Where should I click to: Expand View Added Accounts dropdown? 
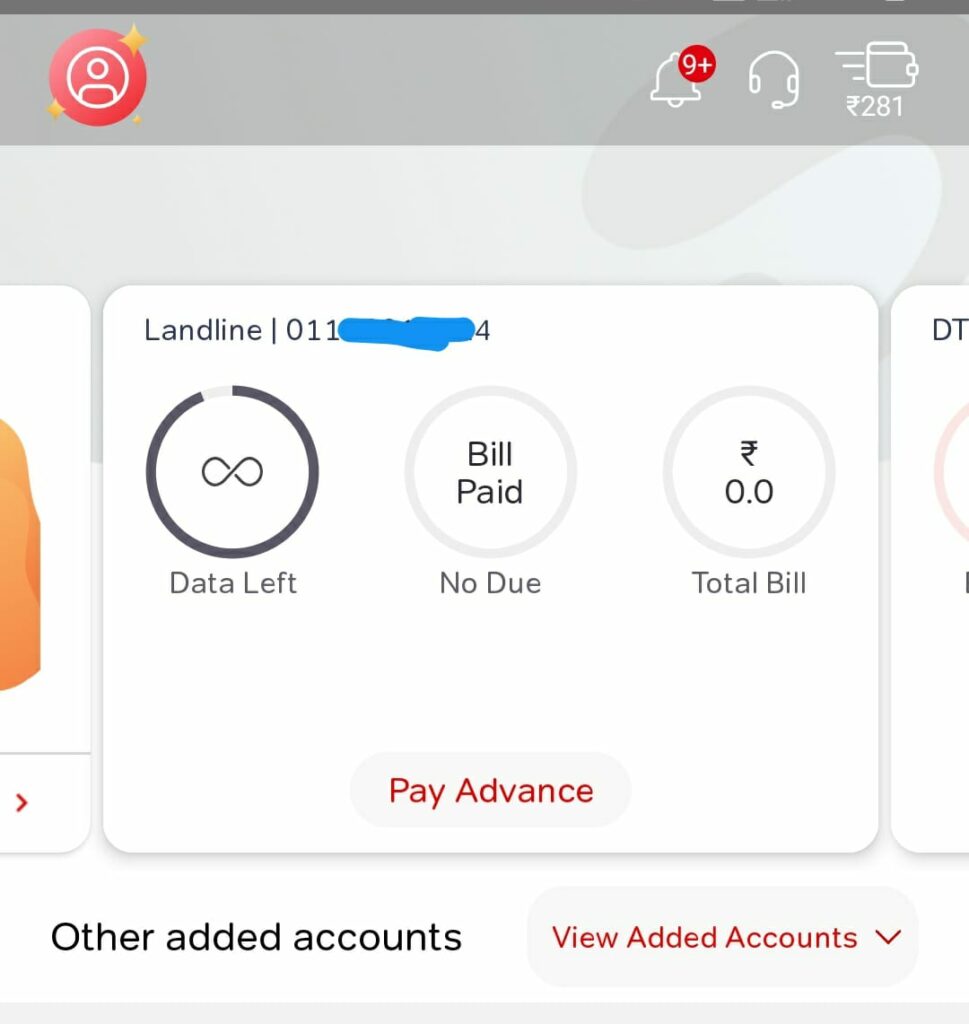[722, 937]
